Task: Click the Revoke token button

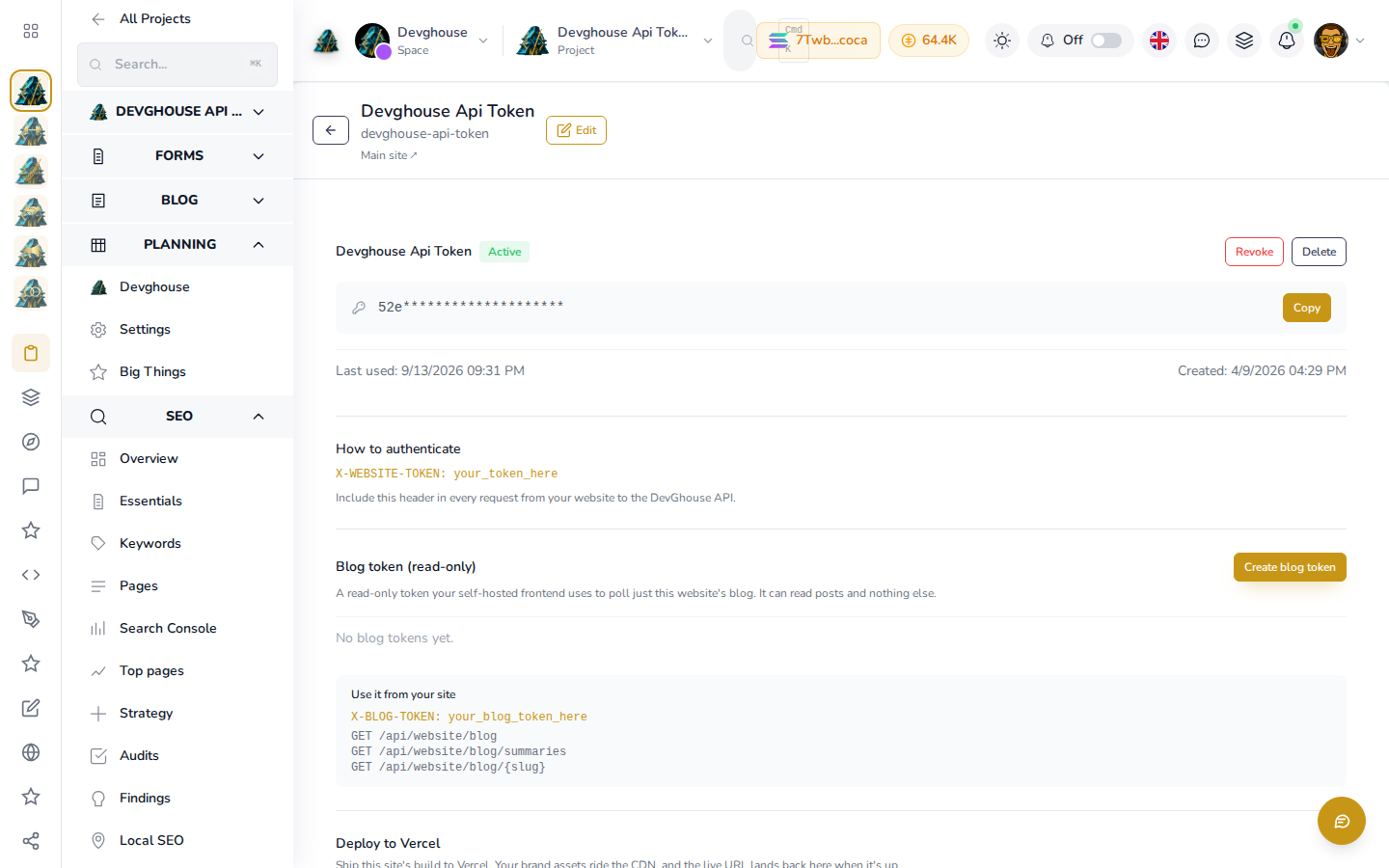Action: click(x=1254, y=252)
